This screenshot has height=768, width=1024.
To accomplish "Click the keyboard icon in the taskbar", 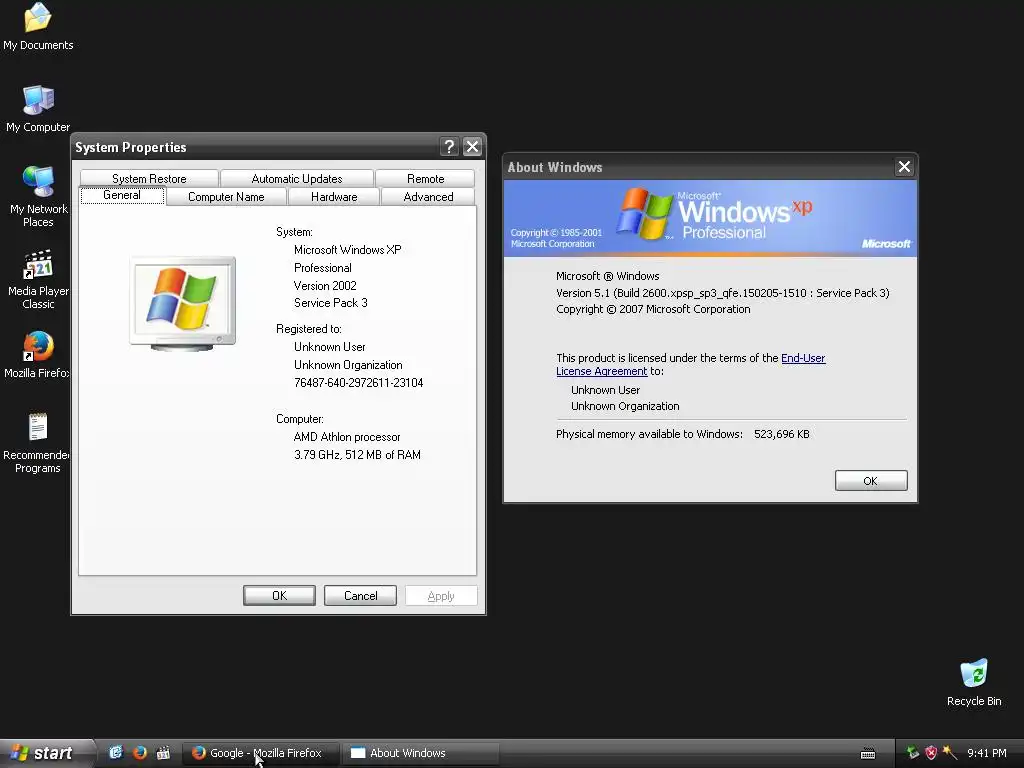I will 868,754.
